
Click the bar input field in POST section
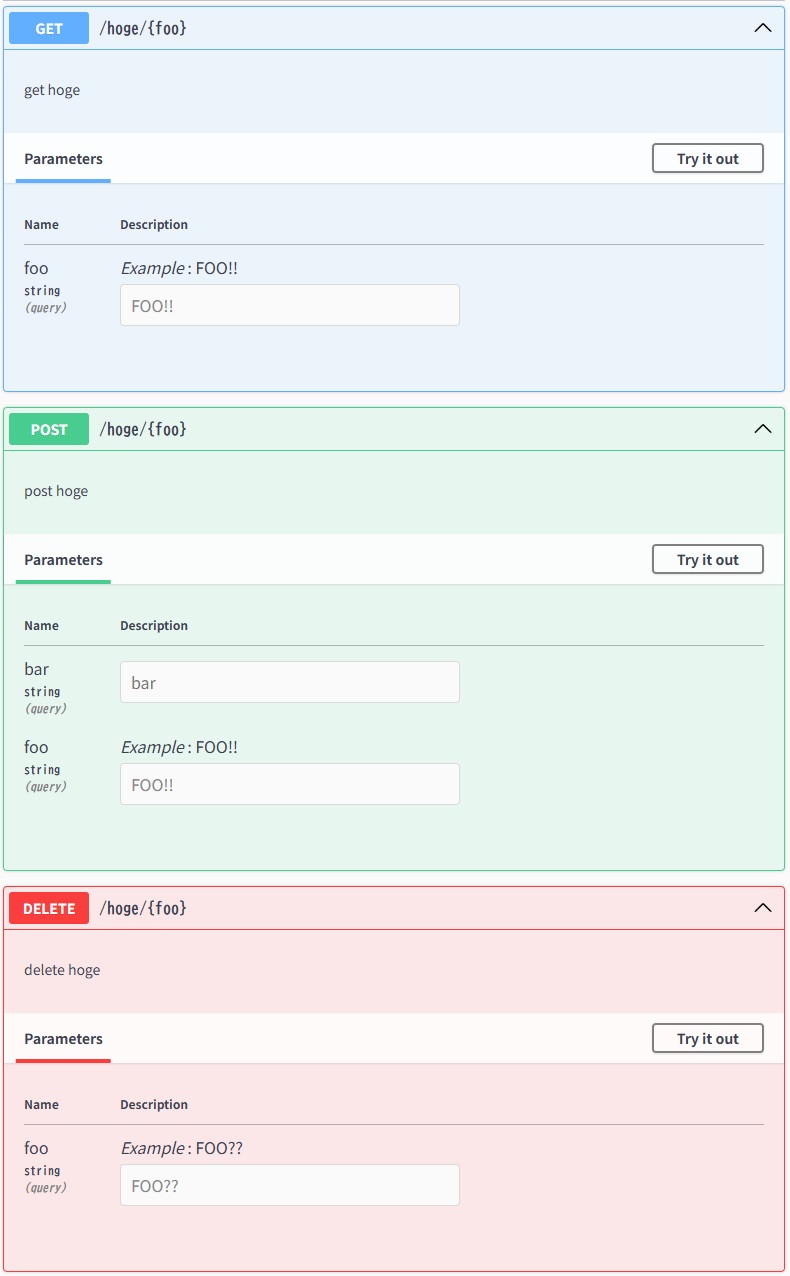289,682
